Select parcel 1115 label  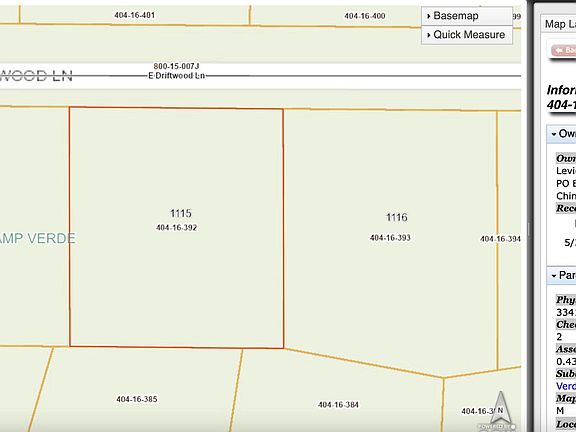click(x=181, y=213)
